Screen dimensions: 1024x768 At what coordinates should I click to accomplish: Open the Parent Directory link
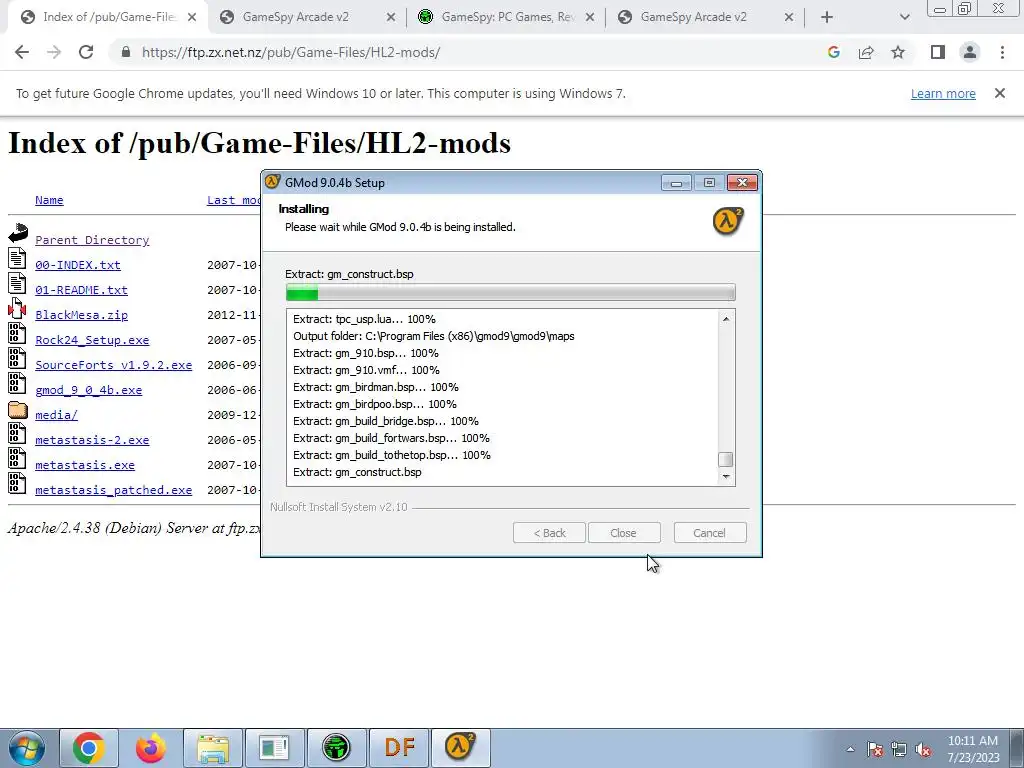tap(92, 240)
